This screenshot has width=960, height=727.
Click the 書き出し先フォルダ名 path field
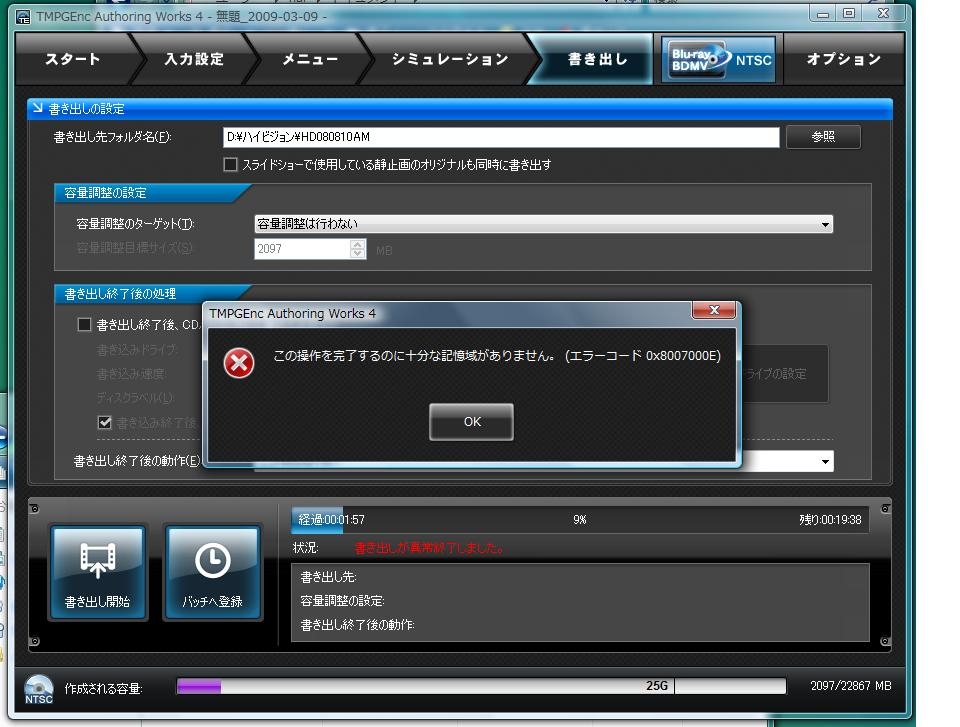pyautogui.click(x=501, y=137)
